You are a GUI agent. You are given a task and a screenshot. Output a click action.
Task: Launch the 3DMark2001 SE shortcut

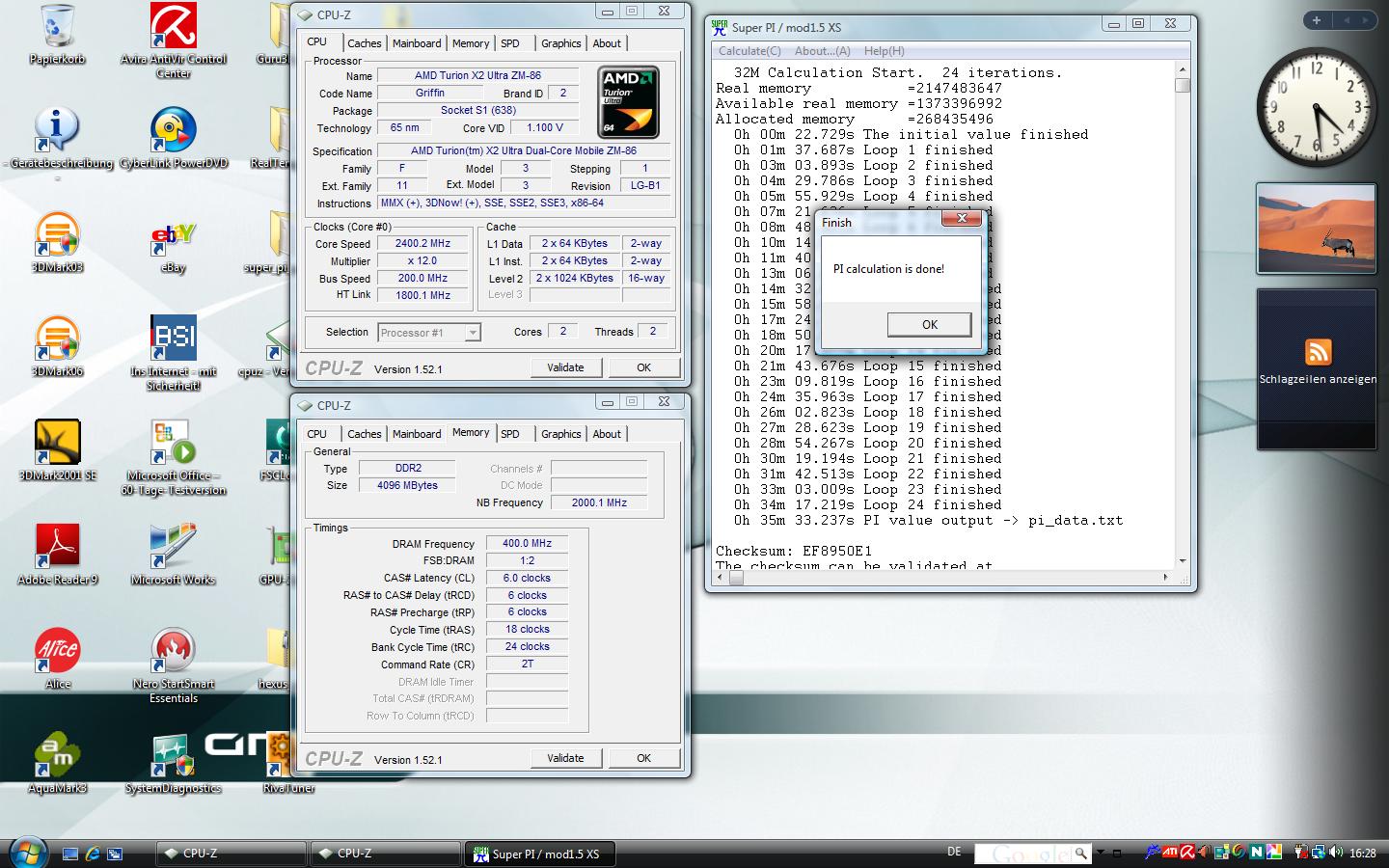(x=57, y=451)
